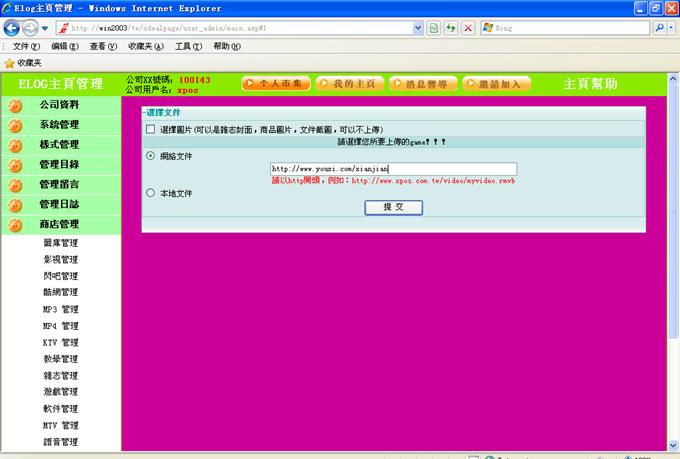
Task: Click the network file URL text field
Action: click(392, 169)
